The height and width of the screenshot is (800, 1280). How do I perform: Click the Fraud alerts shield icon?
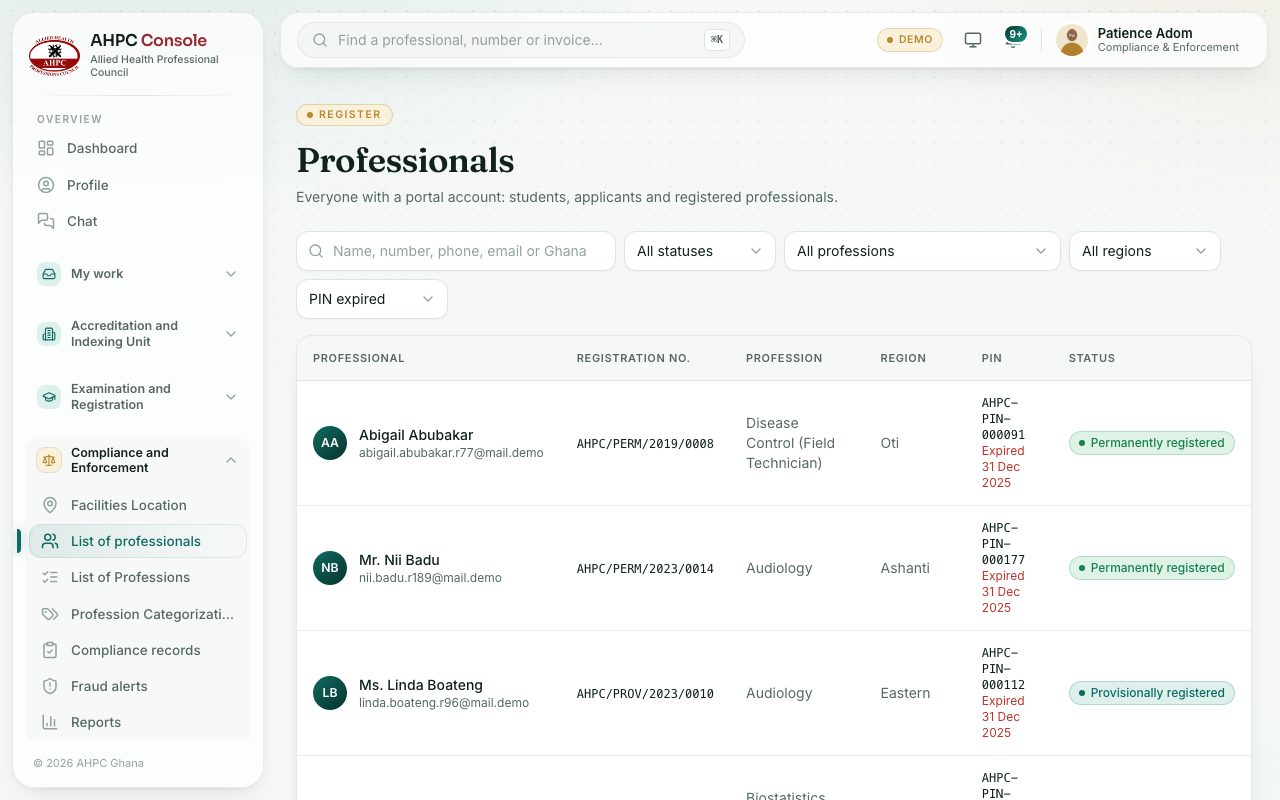[50, 686]
